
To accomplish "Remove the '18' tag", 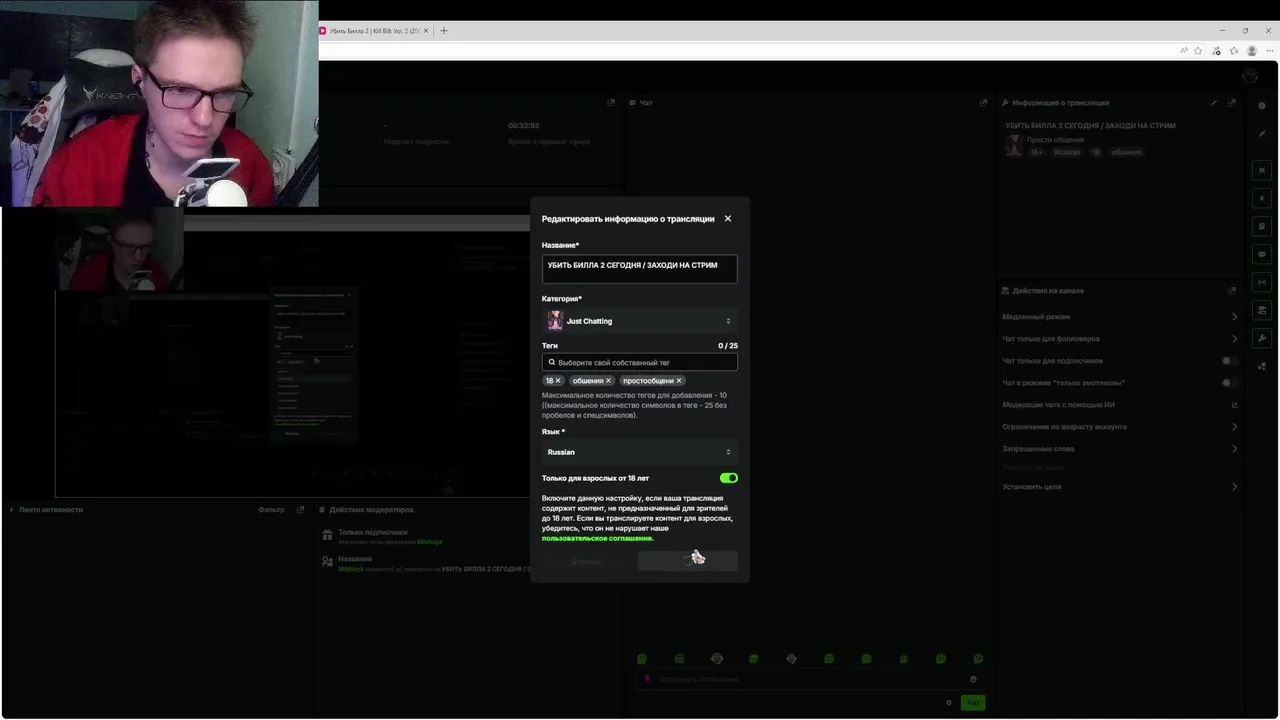I will coord(558,381).
